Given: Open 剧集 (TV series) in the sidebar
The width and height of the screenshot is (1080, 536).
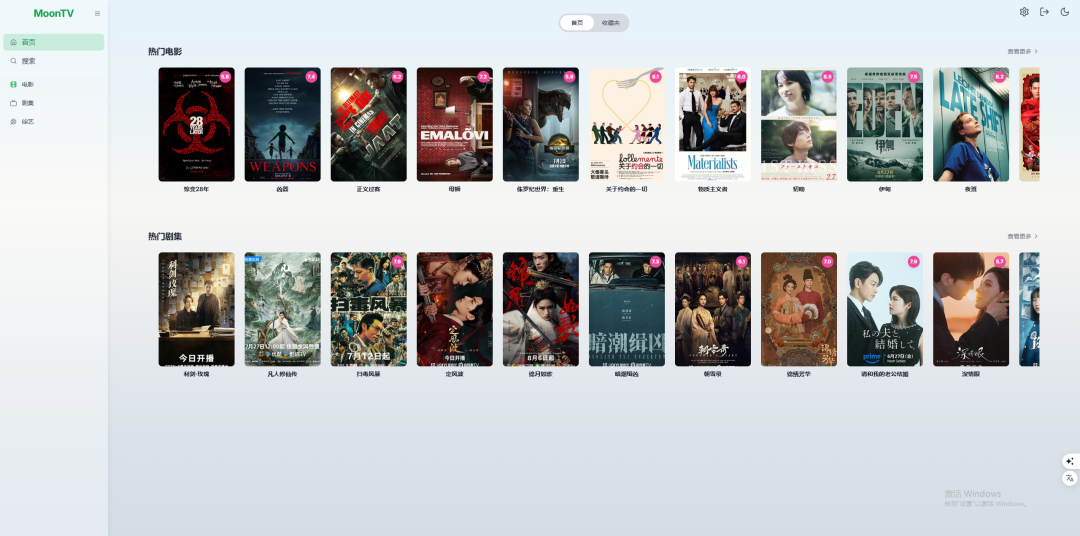Looking at the screenshot, I should click(x=28, y=103).
